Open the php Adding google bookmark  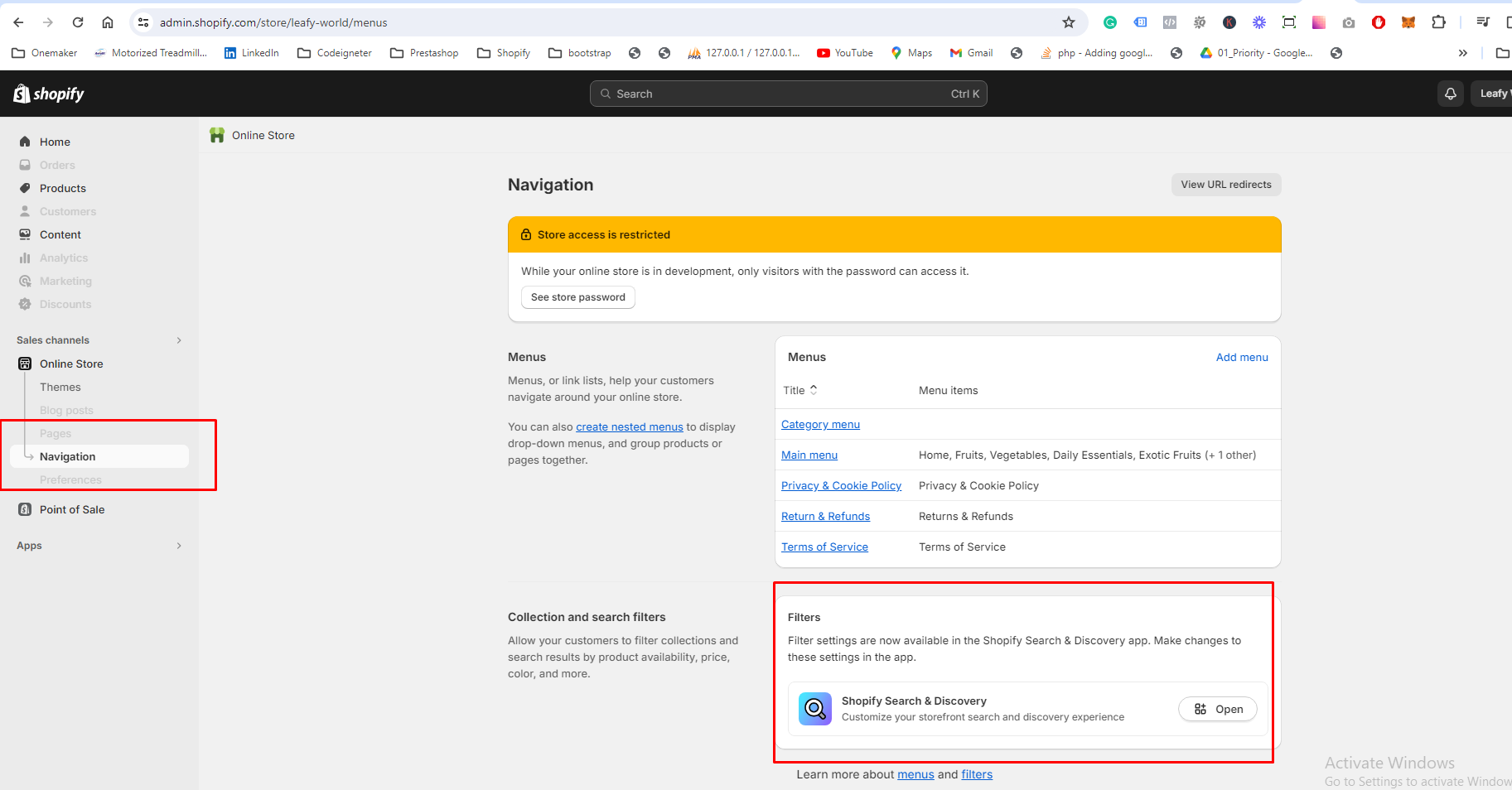pyautogui.click(x=1097, y=53)
